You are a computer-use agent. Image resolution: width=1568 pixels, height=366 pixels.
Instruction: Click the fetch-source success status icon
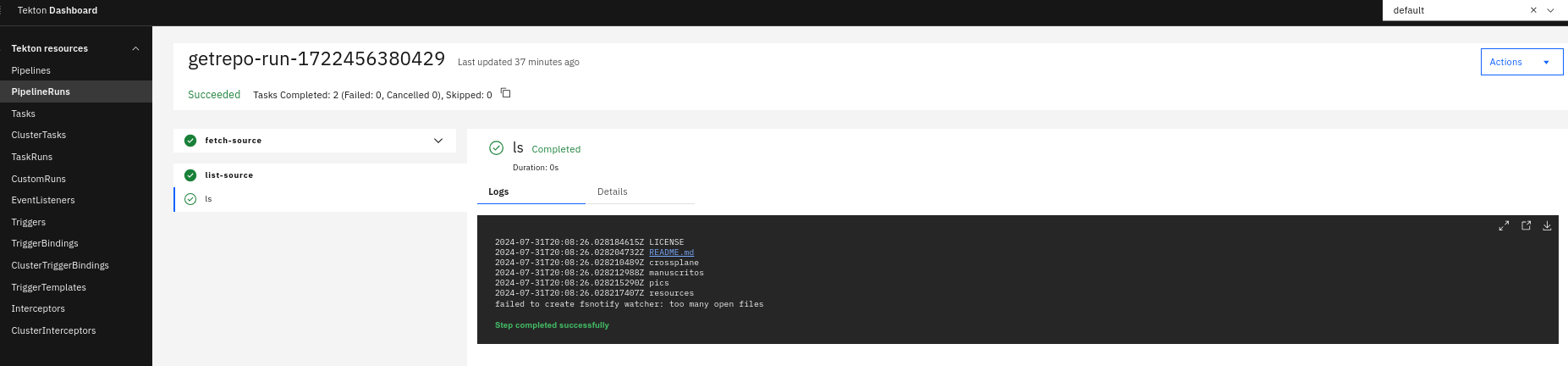(x=190, y=141)
